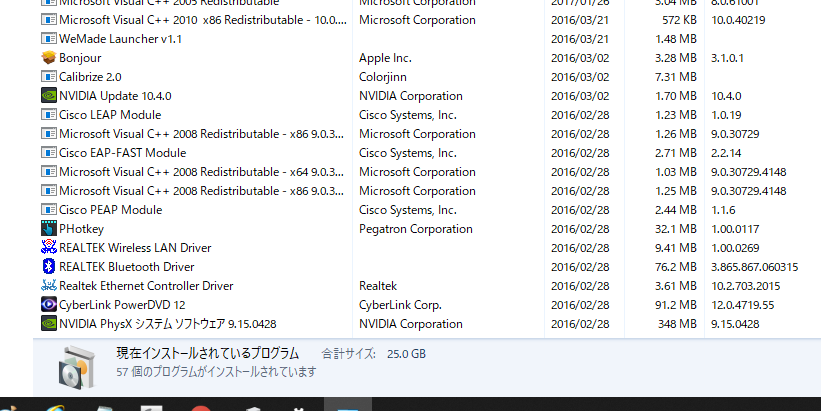Click the installed programs CD box icon
Screen dimensions: 821x411
pos(77,368)
